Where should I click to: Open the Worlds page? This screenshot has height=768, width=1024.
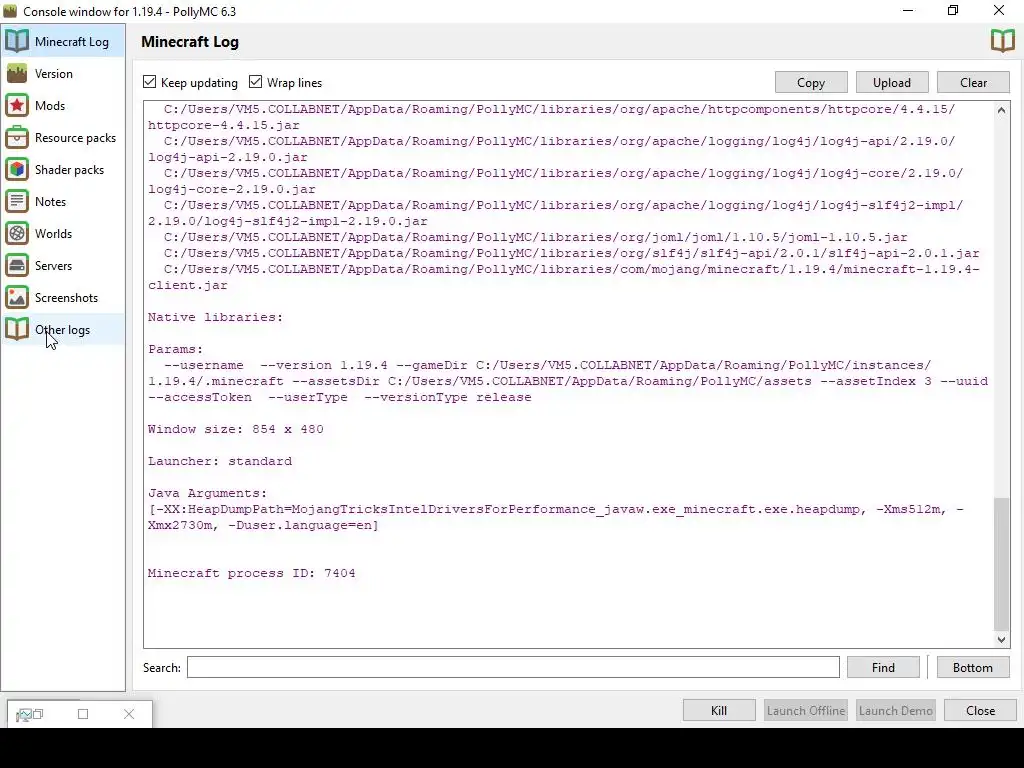pyautogui.click(x=63, y=233)
